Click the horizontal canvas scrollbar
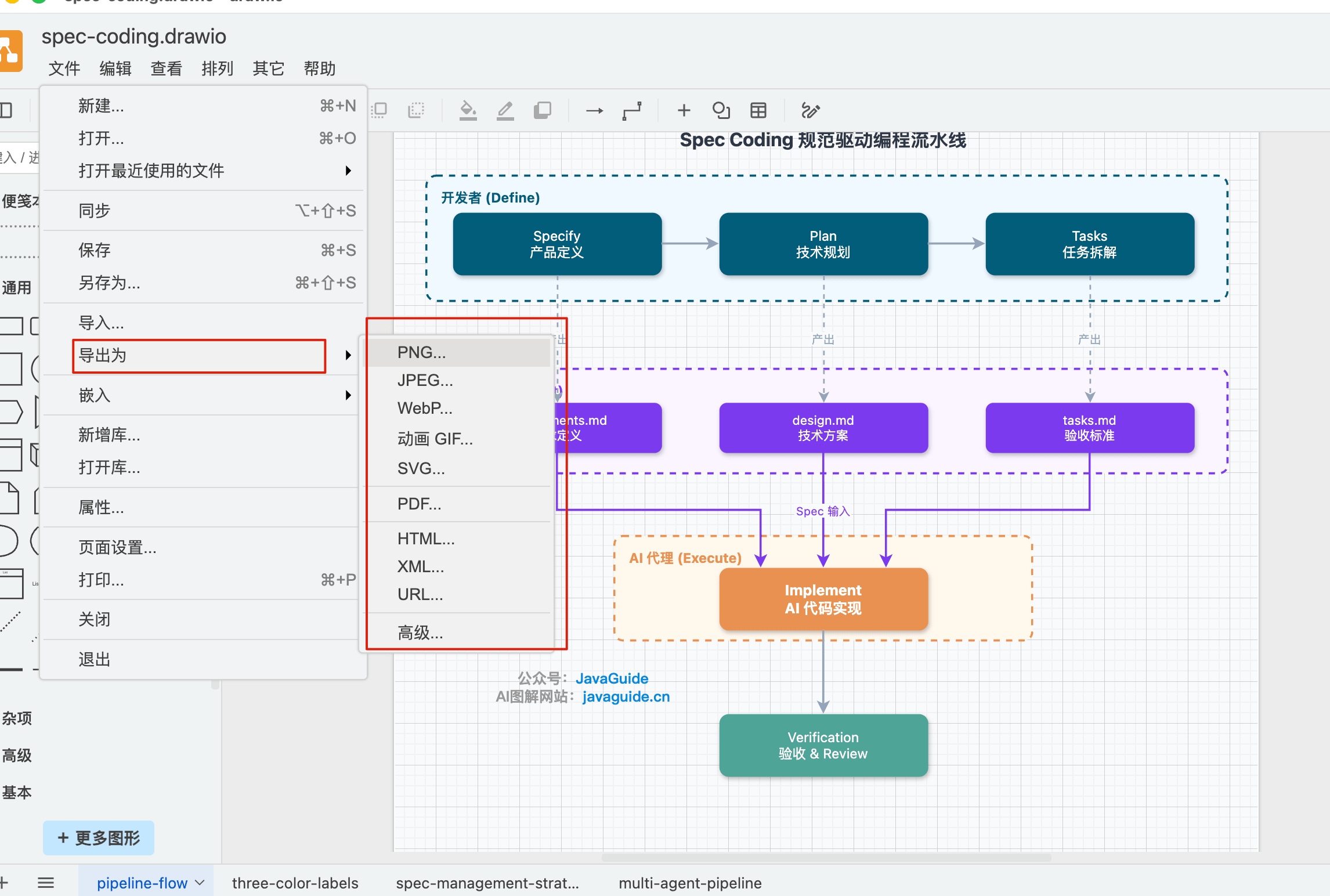 point(826,857)
